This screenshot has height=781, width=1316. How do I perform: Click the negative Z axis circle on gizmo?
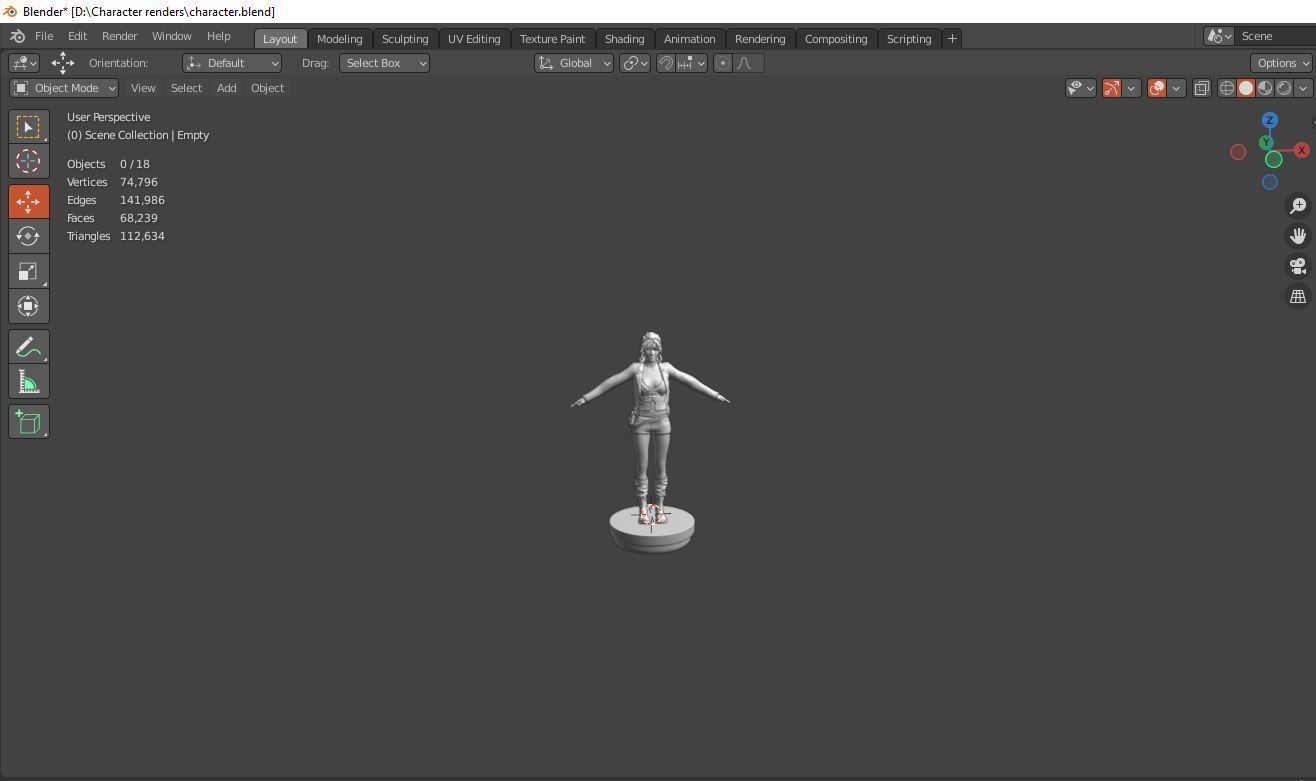point(1270,182)
